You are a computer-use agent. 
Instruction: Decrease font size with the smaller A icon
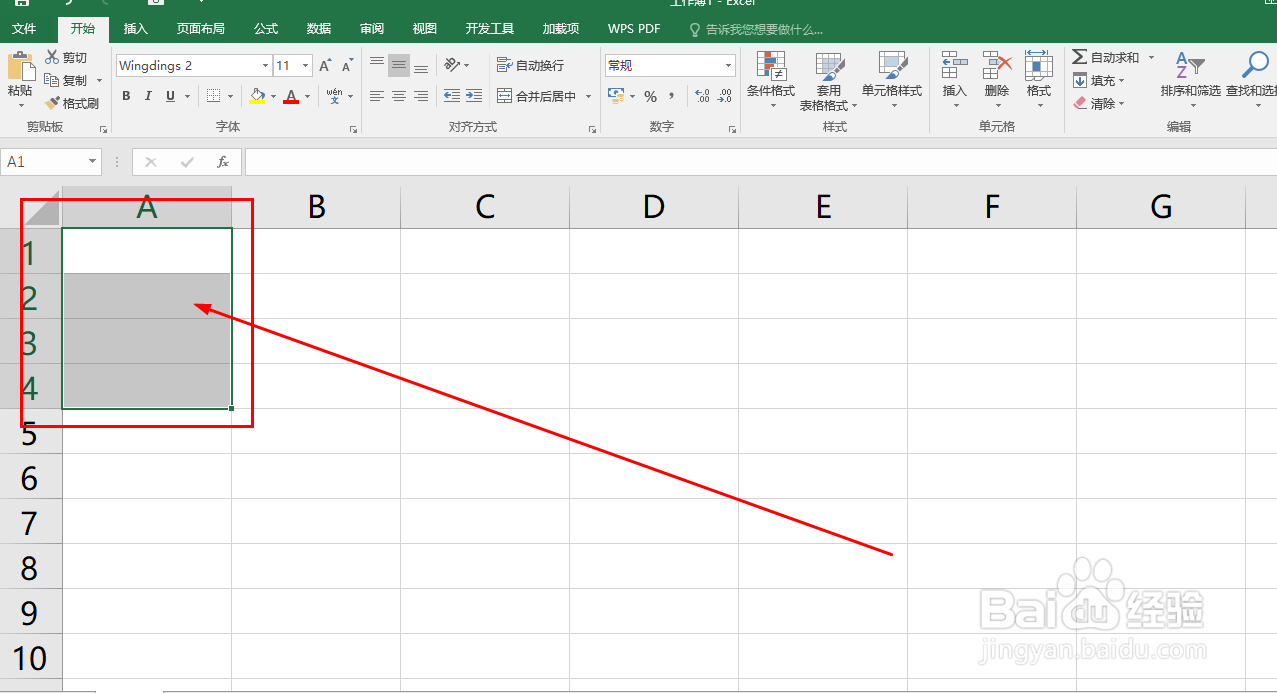coord(347,66)
